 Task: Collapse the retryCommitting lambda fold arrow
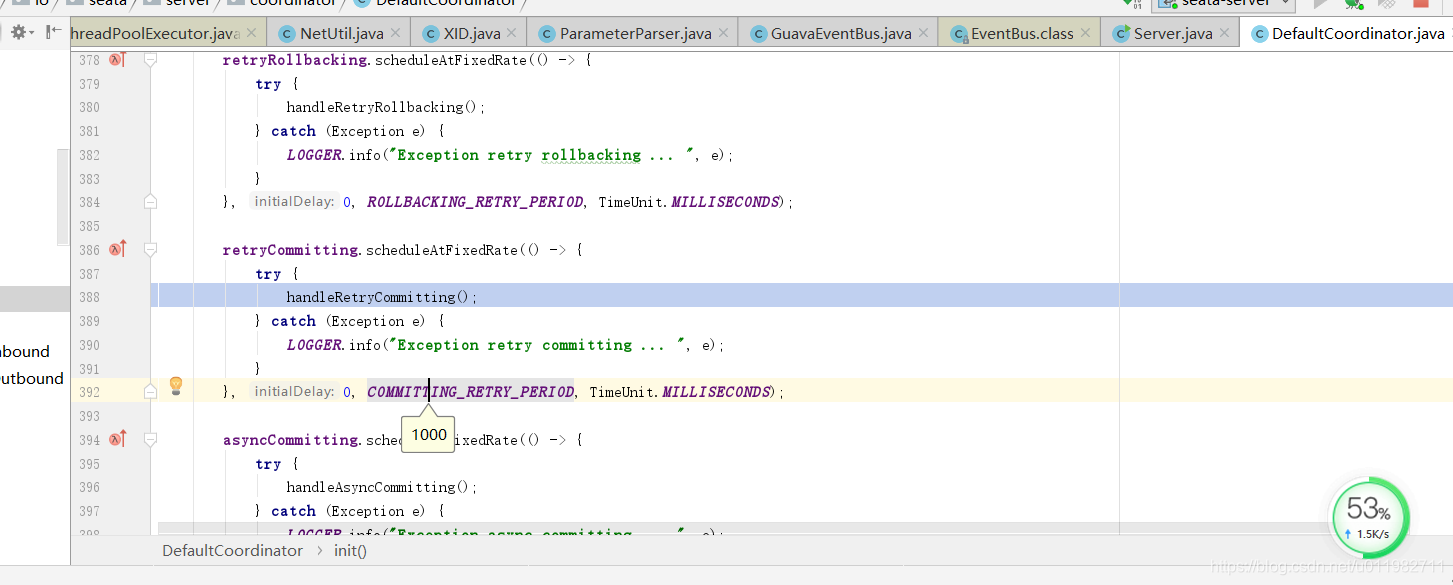click(150, 249)
